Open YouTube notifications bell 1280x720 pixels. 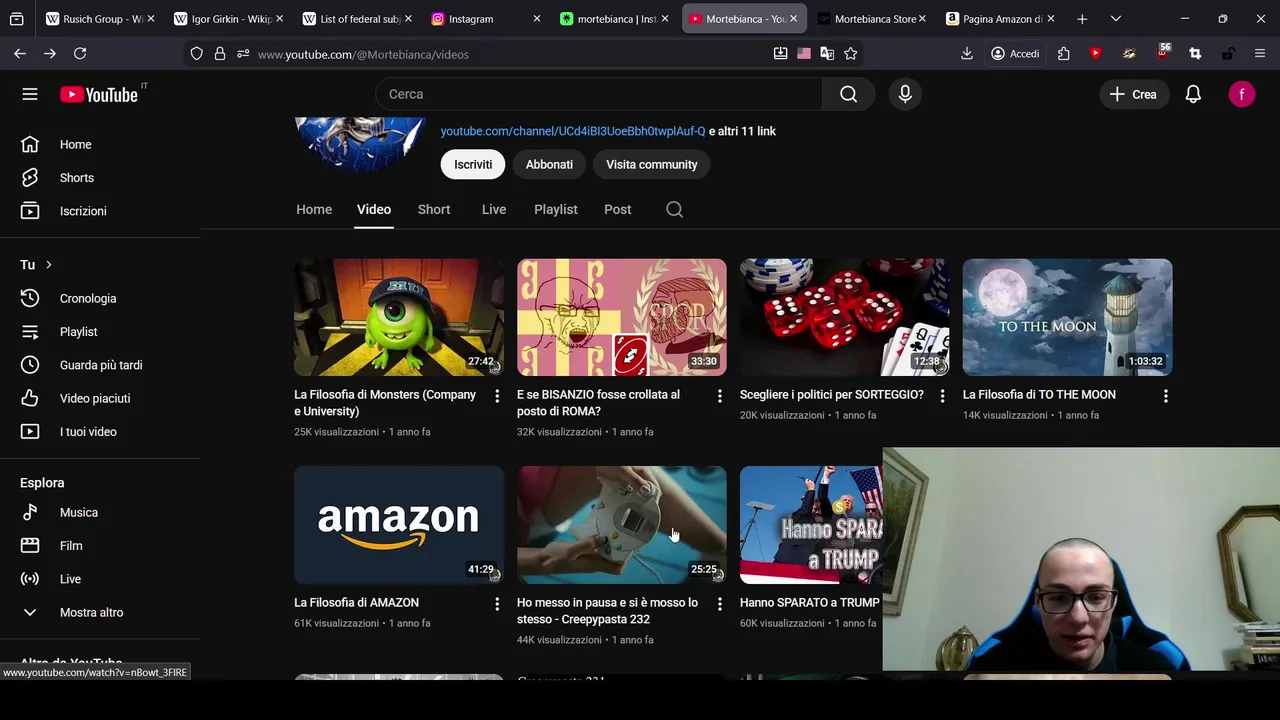tap(1193, 94)
